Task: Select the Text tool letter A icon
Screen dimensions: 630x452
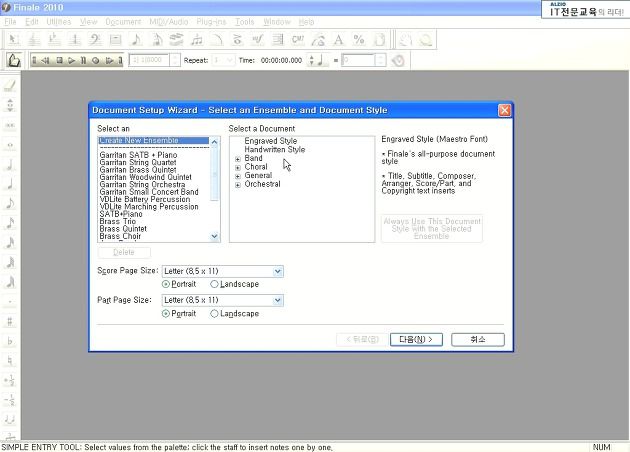Action: 339,40
